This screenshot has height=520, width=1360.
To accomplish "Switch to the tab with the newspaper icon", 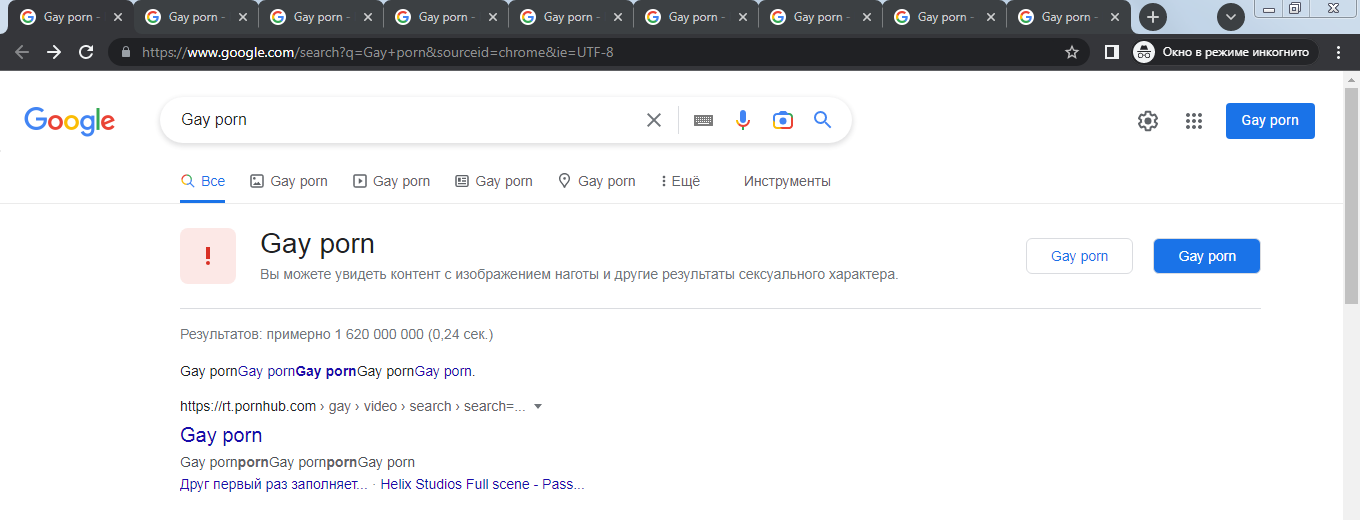I will coord(494,181).
